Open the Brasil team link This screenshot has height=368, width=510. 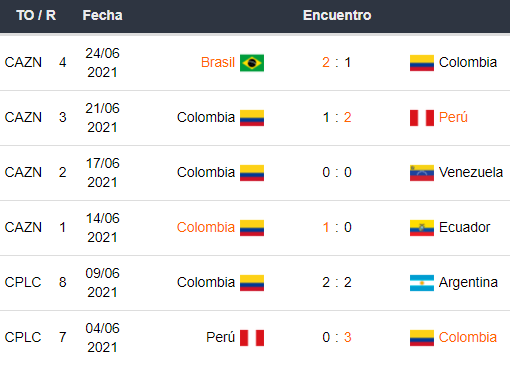pos(218,62)
